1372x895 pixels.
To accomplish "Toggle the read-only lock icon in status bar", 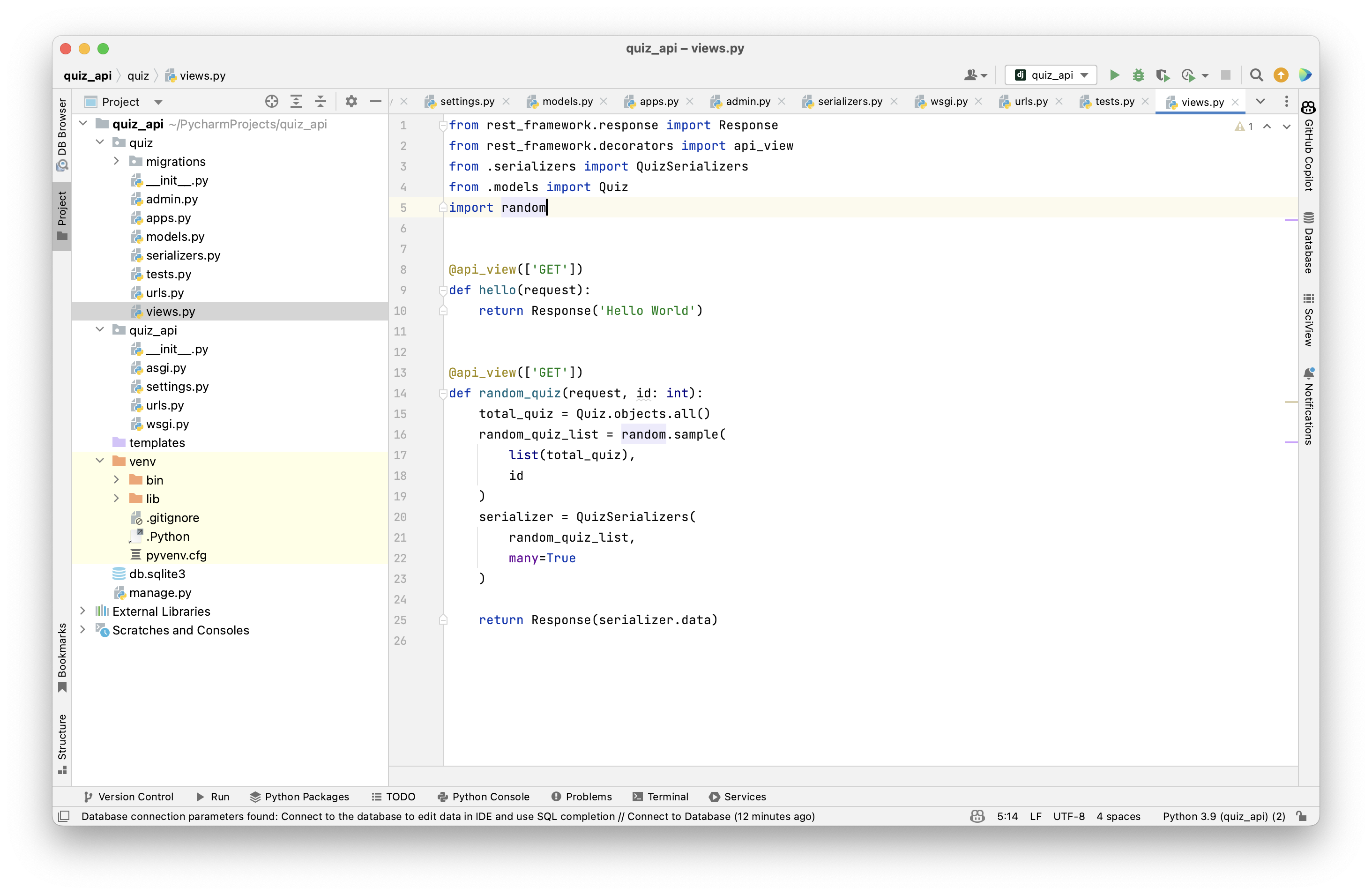I will [1302, 816].
